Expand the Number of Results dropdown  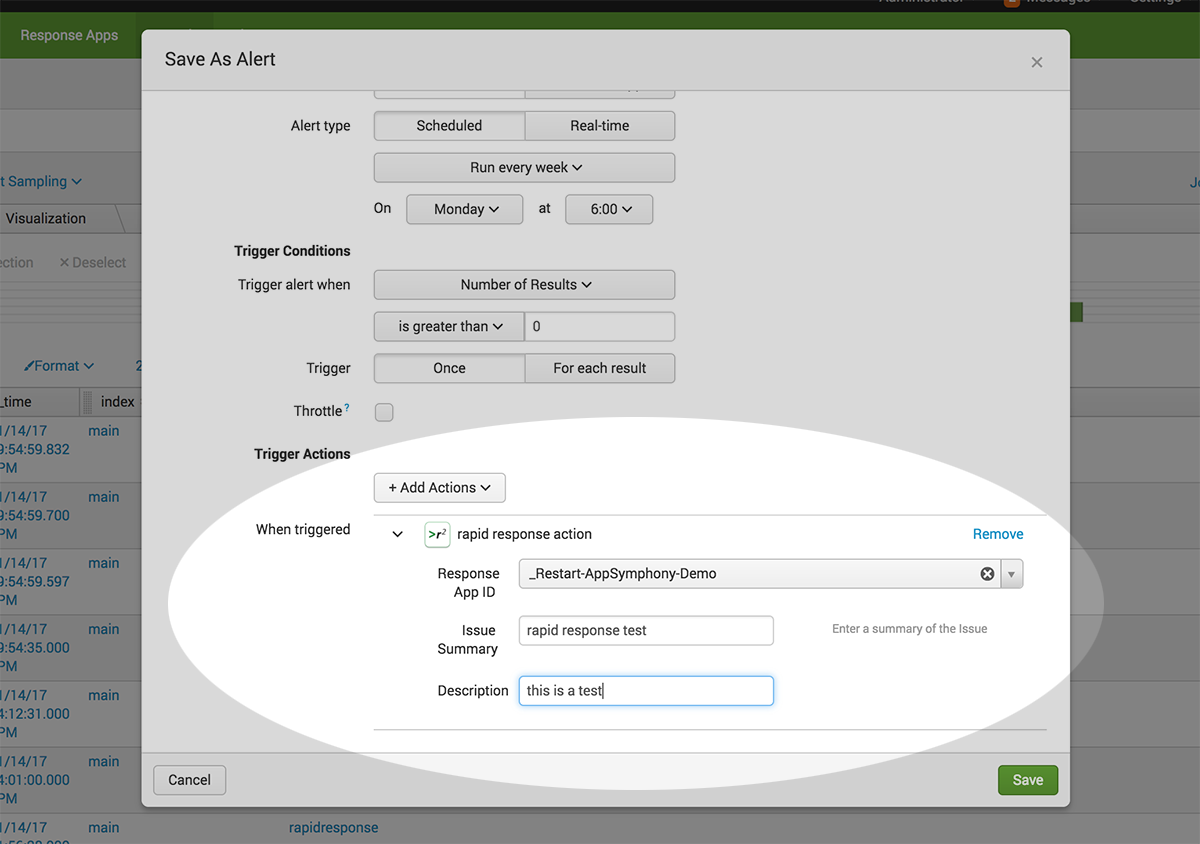click(x=524, y=285)
